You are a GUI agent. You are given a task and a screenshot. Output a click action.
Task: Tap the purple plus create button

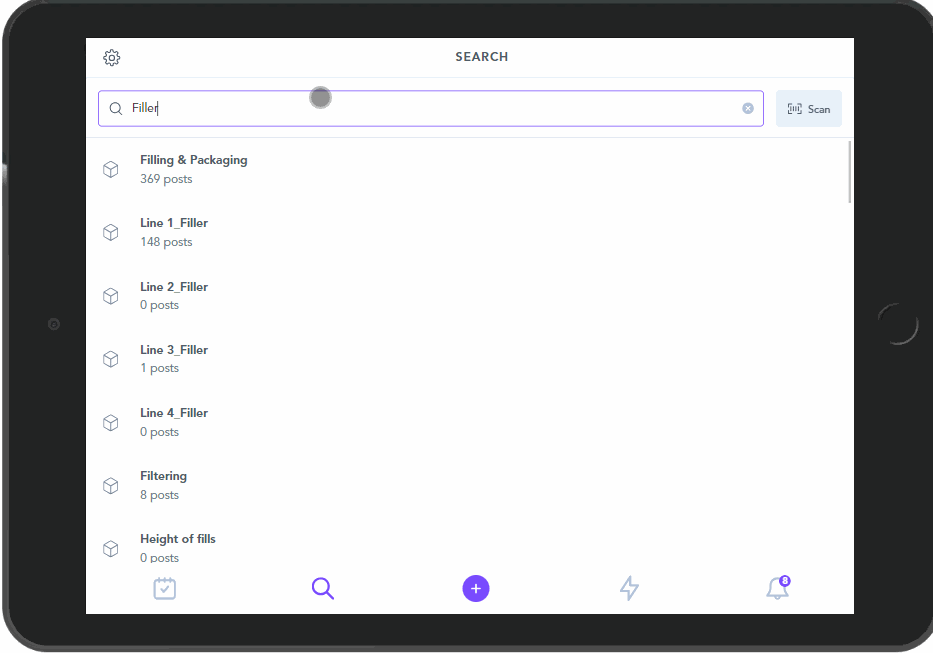(476, 589)
